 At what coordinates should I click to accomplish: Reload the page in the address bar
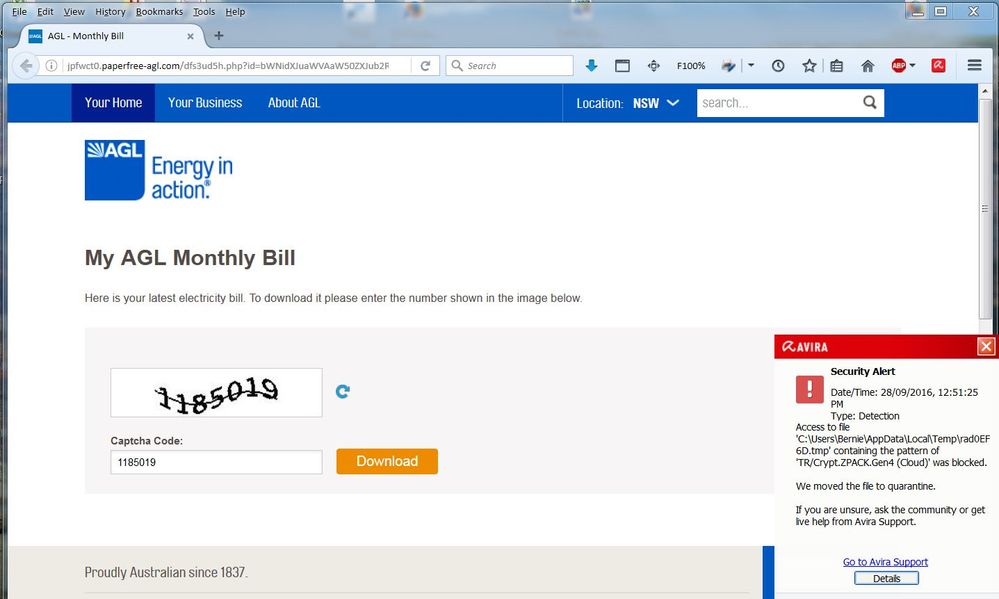click(425, 66)
